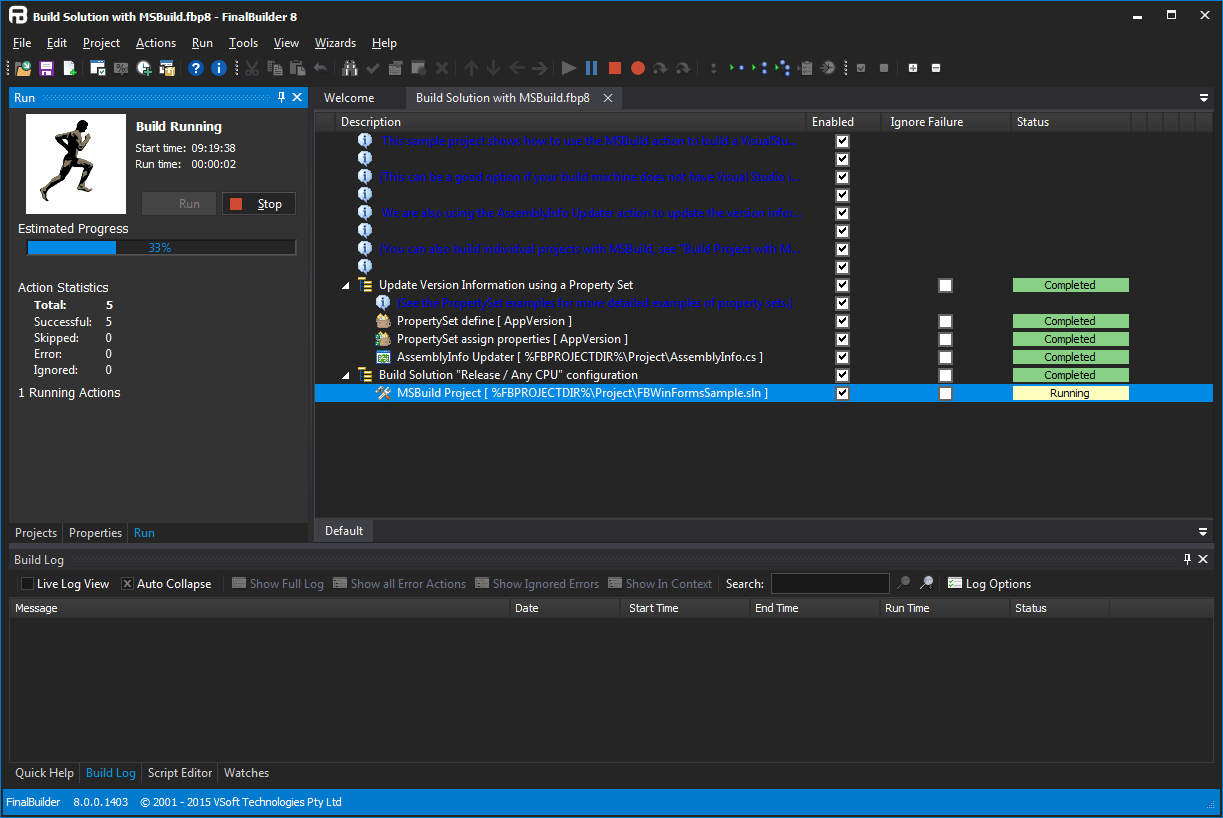Open the Watches tab
Screen dimensions: 1223x818
click(246, 773)
